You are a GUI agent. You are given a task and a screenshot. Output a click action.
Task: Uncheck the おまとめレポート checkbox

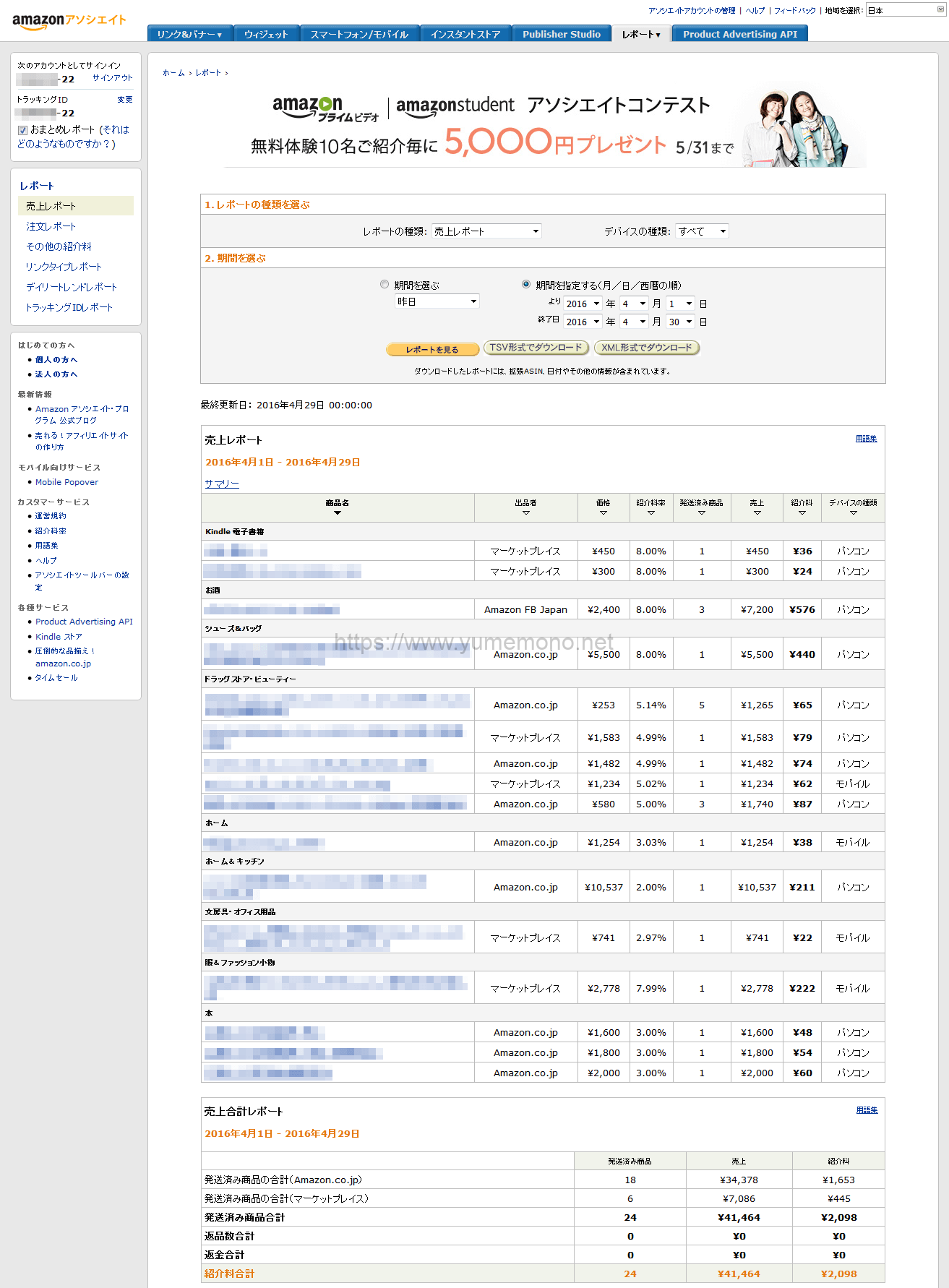point(23,130)
